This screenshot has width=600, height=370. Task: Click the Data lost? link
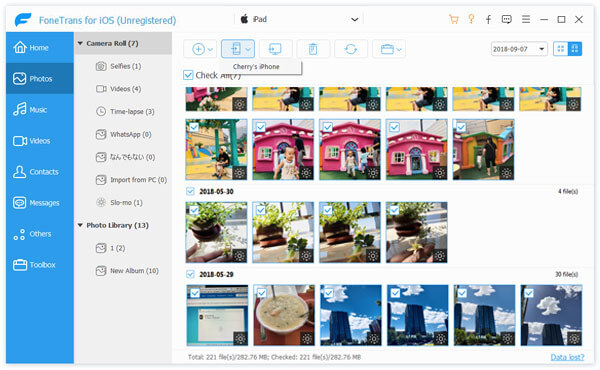point(567,357)
